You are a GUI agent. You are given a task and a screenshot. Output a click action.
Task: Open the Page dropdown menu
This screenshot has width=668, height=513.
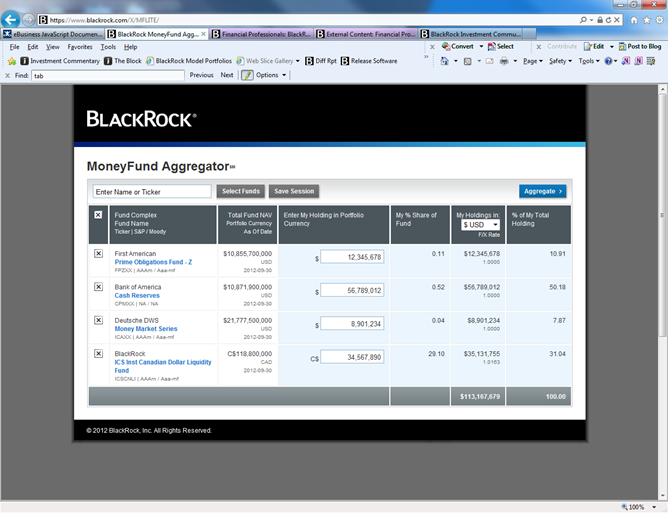coord(533,61)
